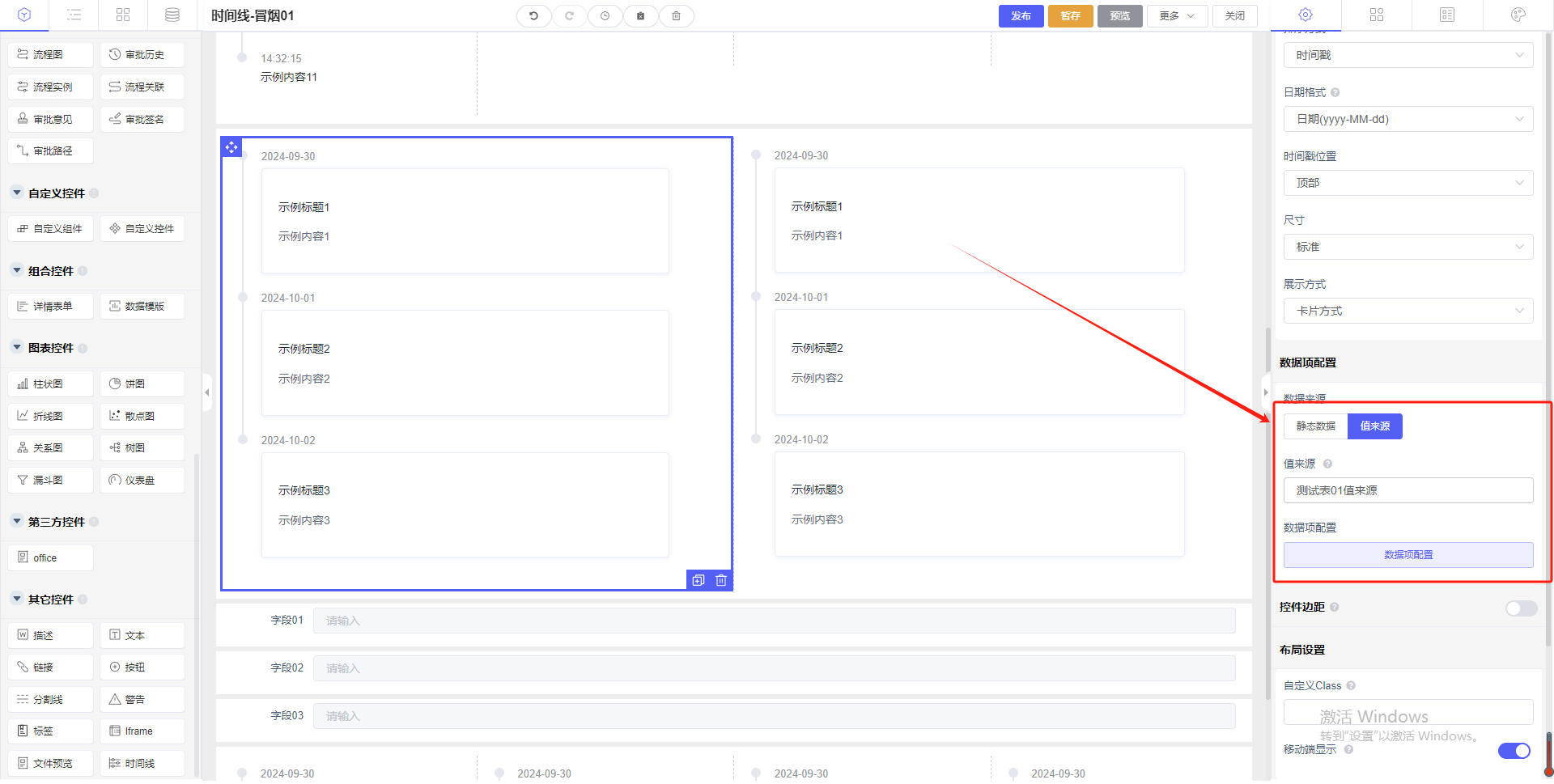The width and height of the screenshot is (1554, 784).
Task: Click the 数据项配置 button
Action: point(1408,555)
